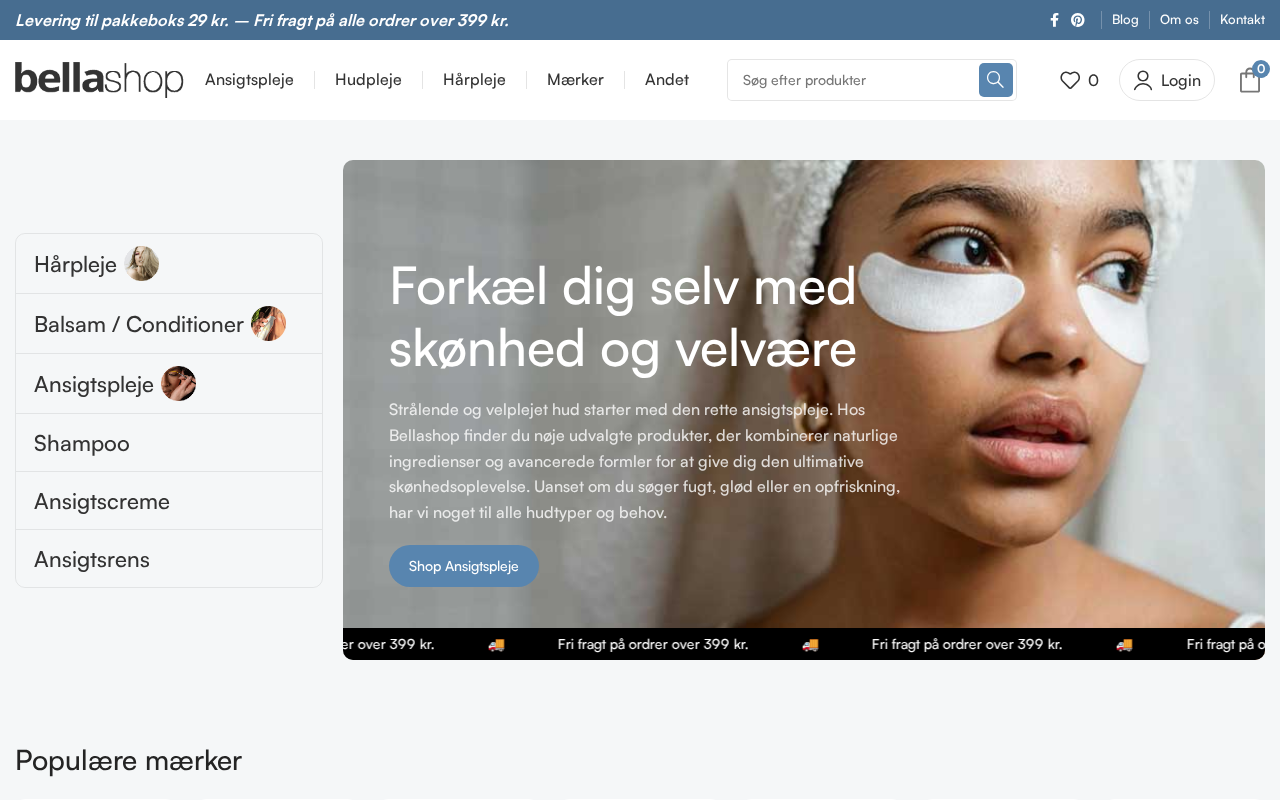Click the user icon beside Login
Viewport: 1280px width, 800px height.
(1143, 80)
